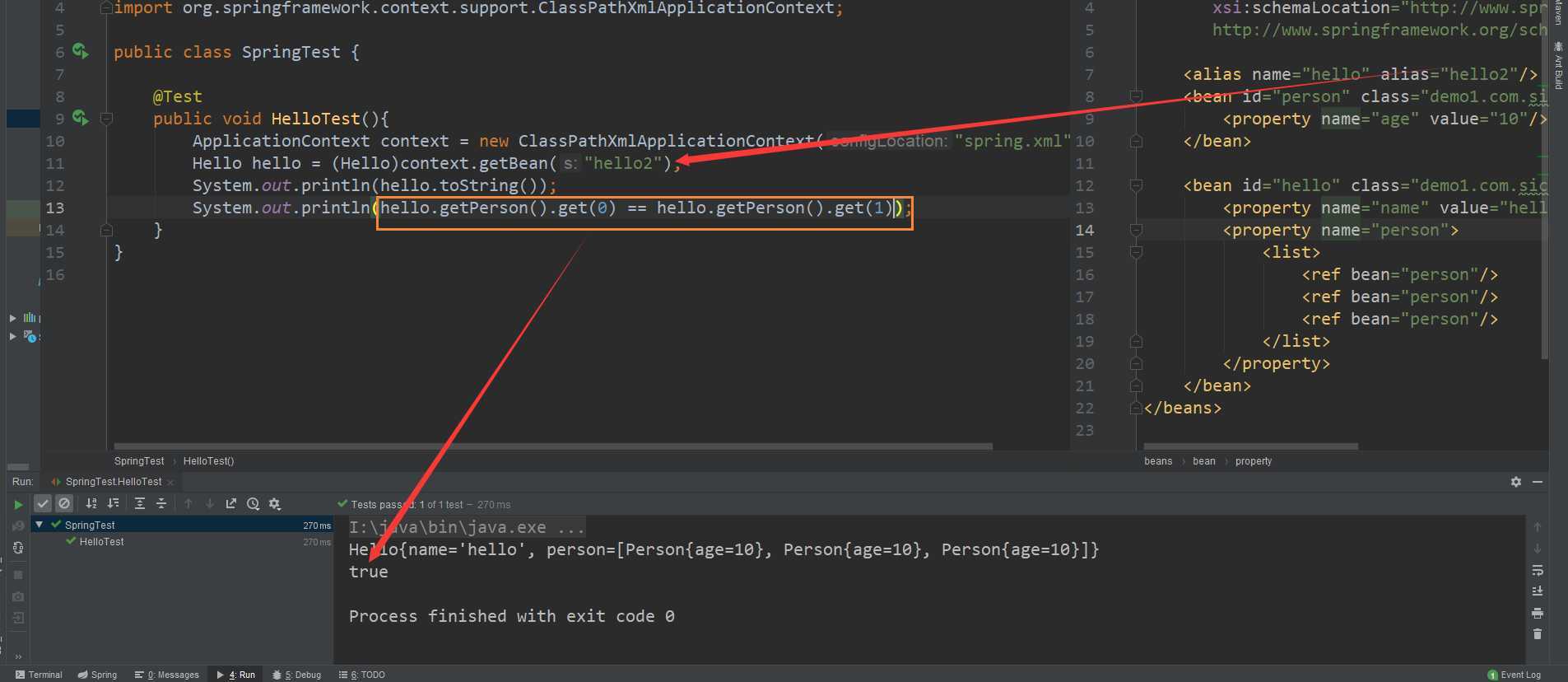Collapse property person fold at XML line 14
Screen dimensions: 1568x682
coord(1136,230)
